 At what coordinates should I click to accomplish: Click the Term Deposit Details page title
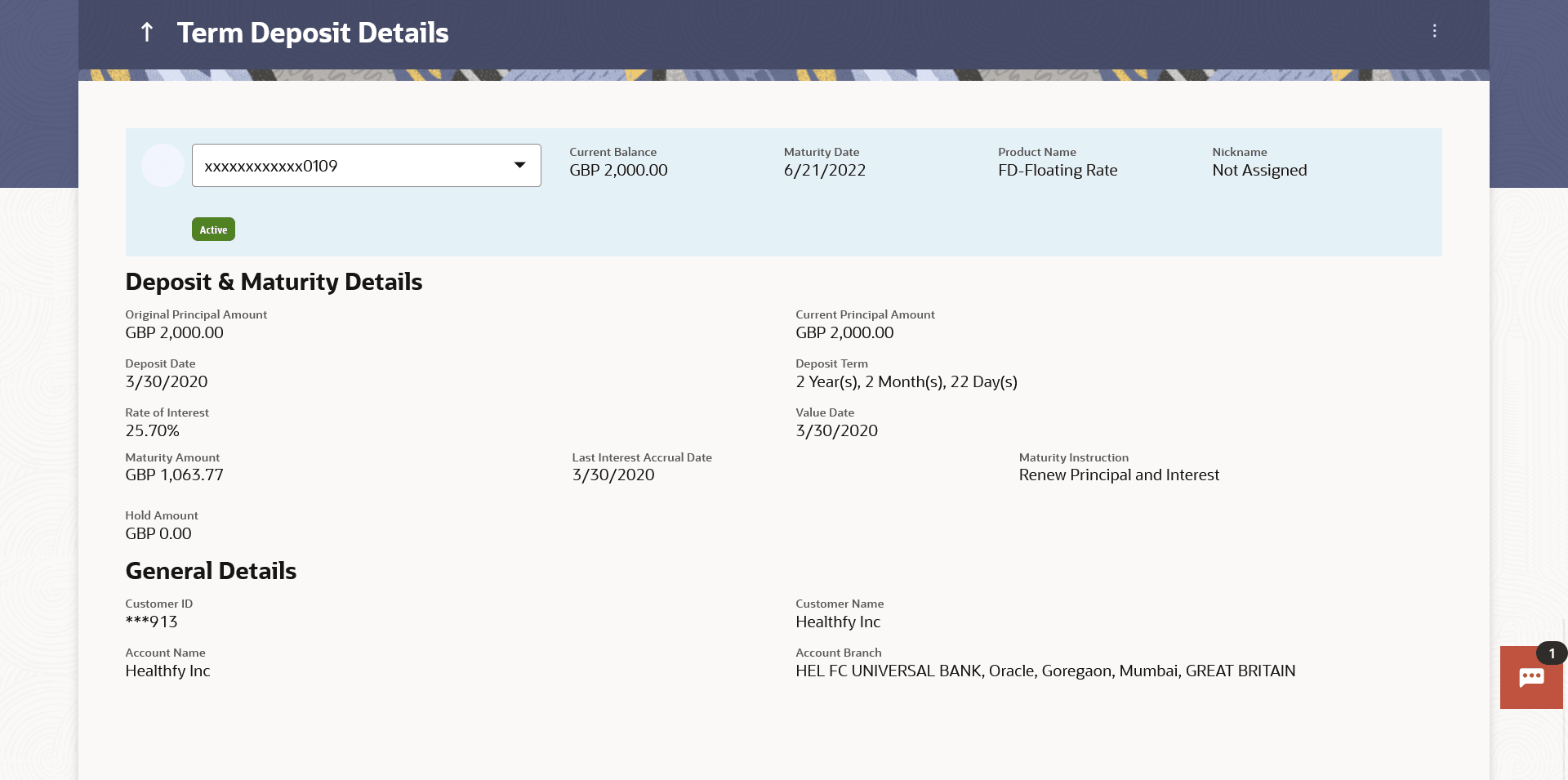point(313,33)
